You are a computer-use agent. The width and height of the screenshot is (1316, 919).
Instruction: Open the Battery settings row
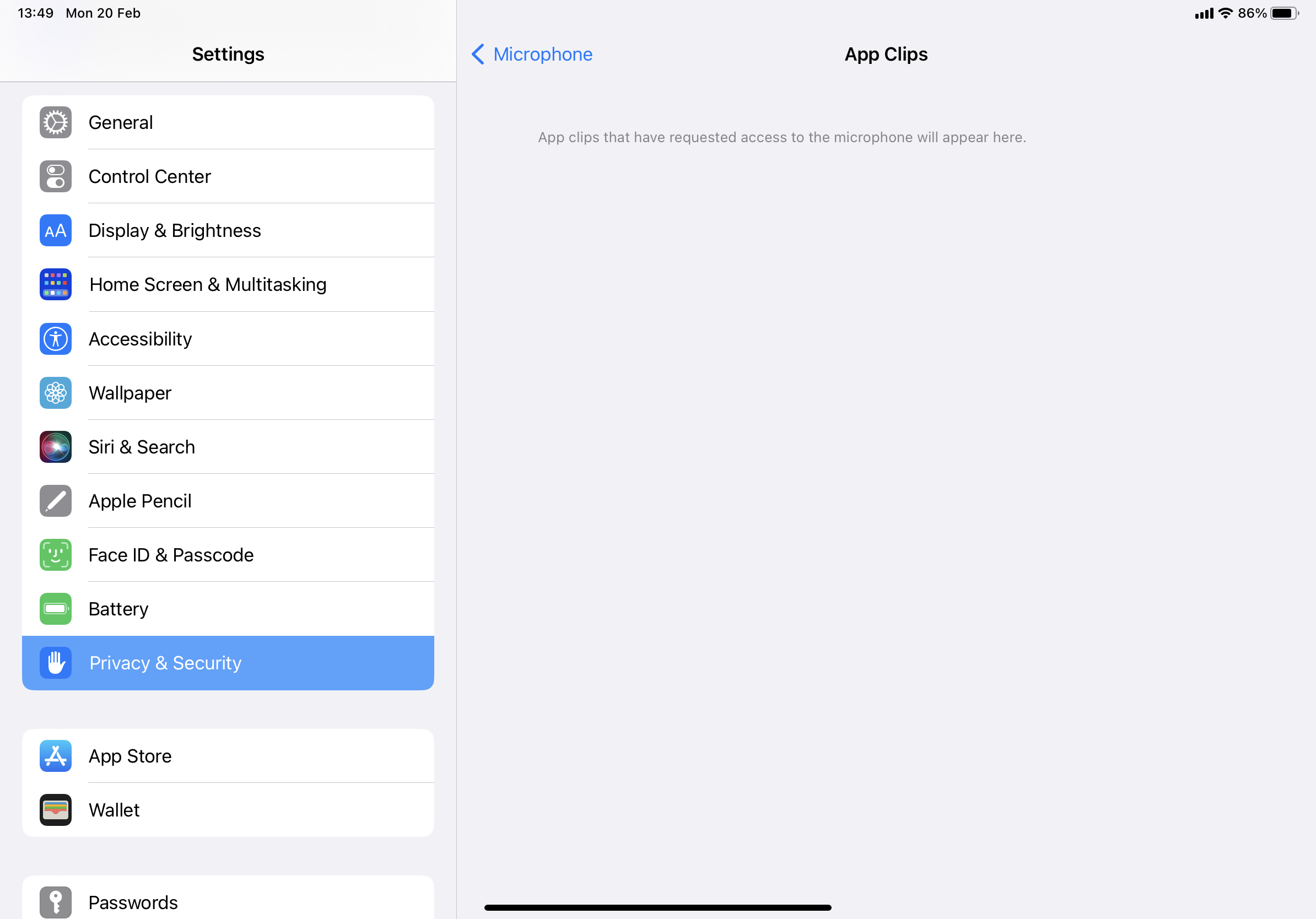click(x=229, y=608)
